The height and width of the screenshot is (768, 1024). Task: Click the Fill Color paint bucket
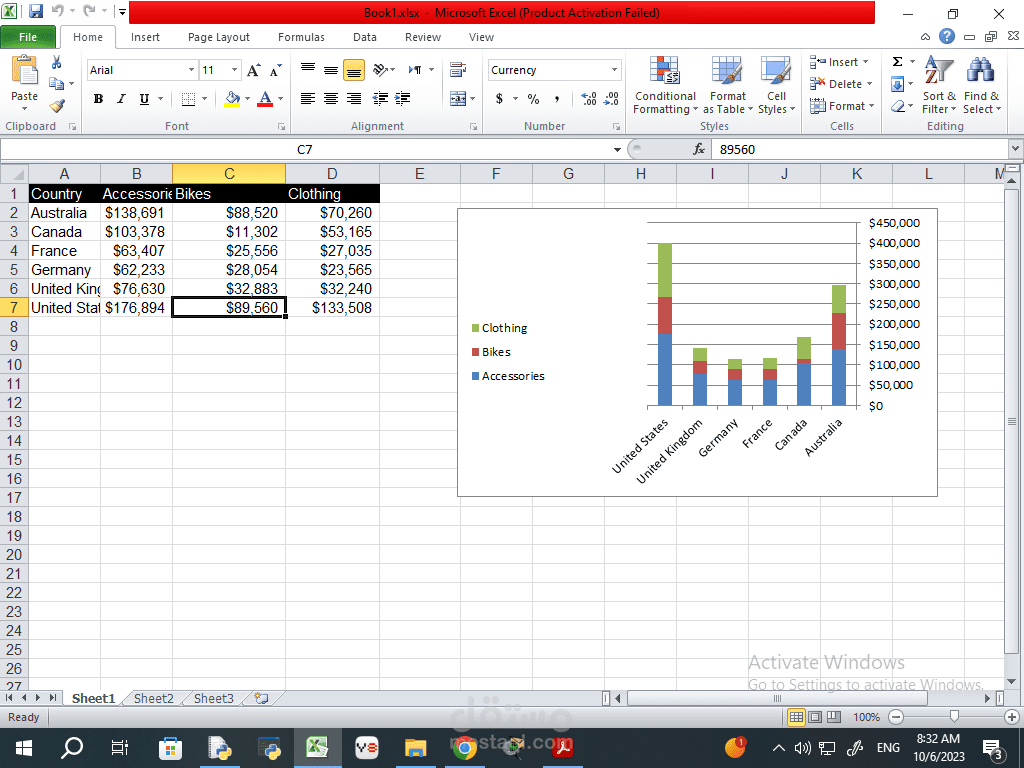coord(232,99)
